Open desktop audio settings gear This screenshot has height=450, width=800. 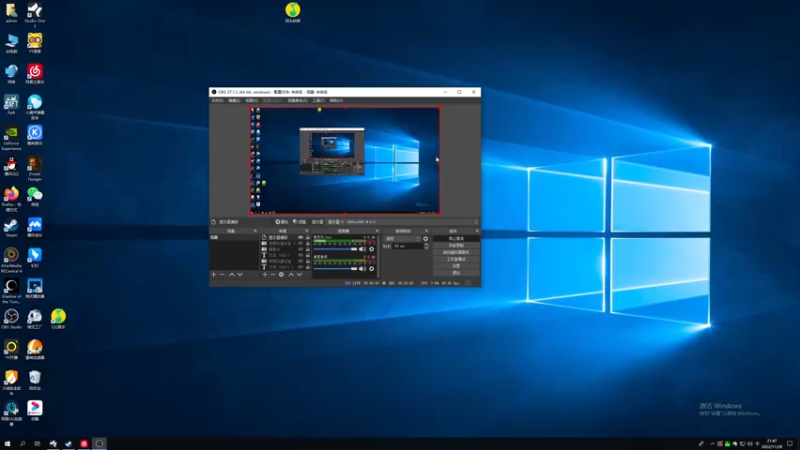click(371, 268)
